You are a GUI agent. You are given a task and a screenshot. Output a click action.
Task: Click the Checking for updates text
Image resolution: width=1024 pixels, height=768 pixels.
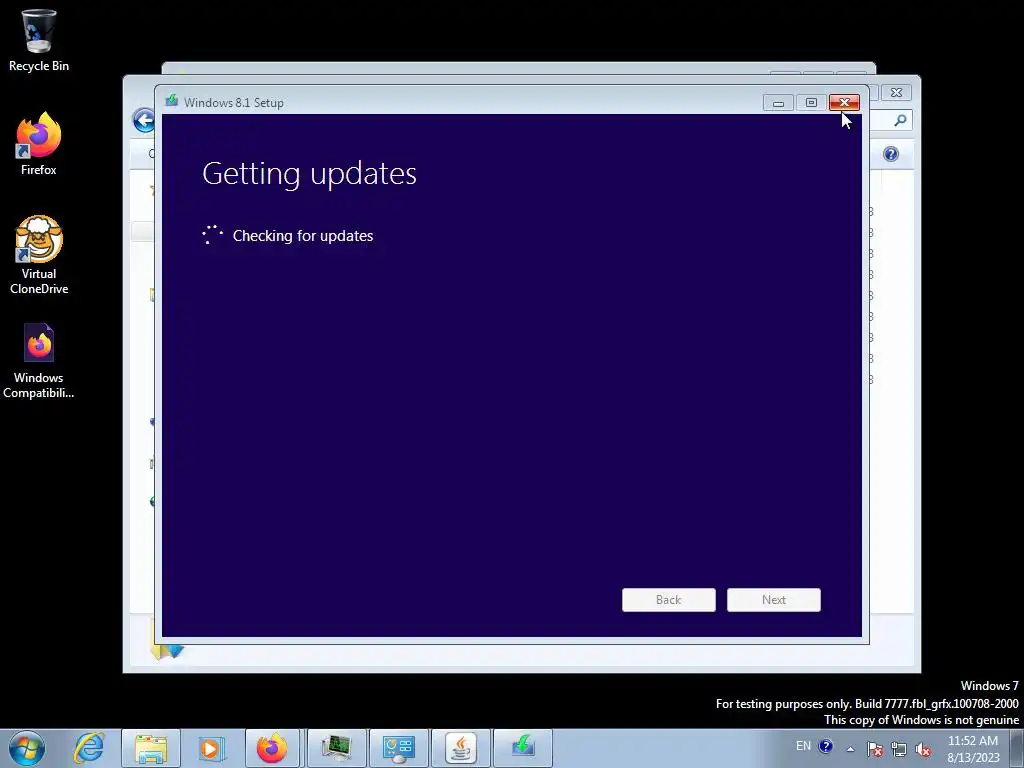[303, 236]
